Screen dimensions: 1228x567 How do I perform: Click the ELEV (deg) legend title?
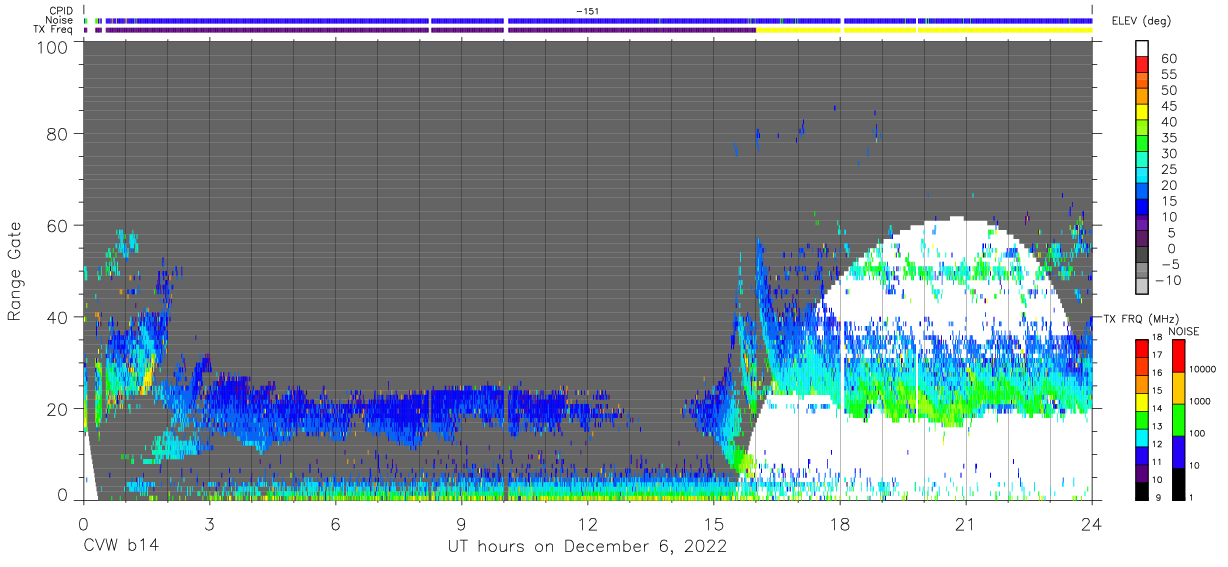[1141, 20]
